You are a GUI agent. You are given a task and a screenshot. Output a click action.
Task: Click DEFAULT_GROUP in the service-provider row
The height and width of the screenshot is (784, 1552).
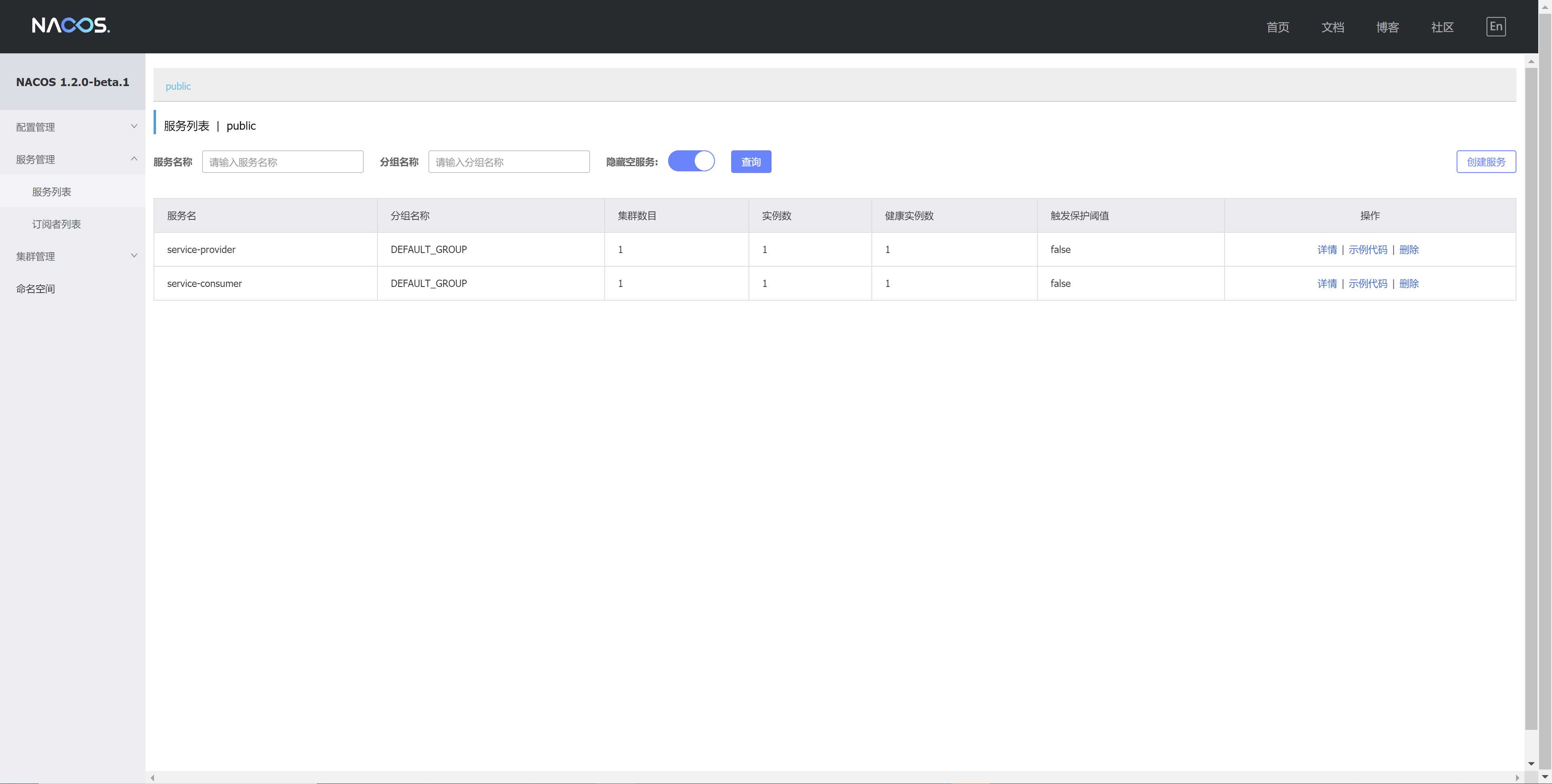pyautogui.click(x=428, y=249)
